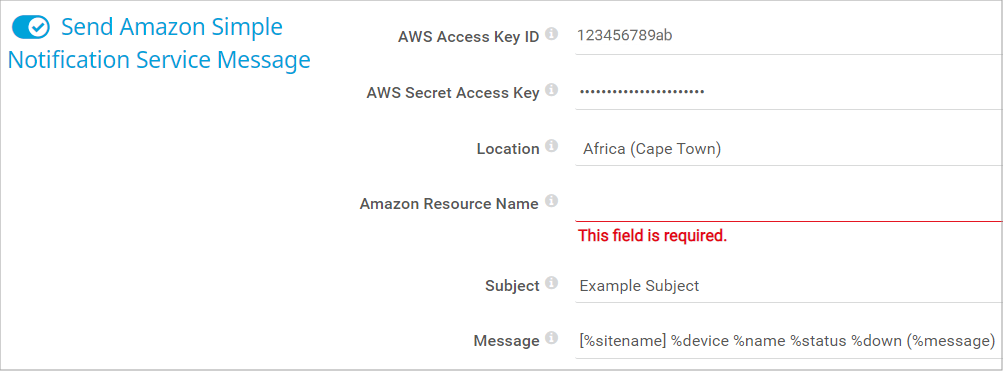Viewport: 1003px width, 371px height.
Task: View help for Amazon Resource Name
Action: click(551, 201)
